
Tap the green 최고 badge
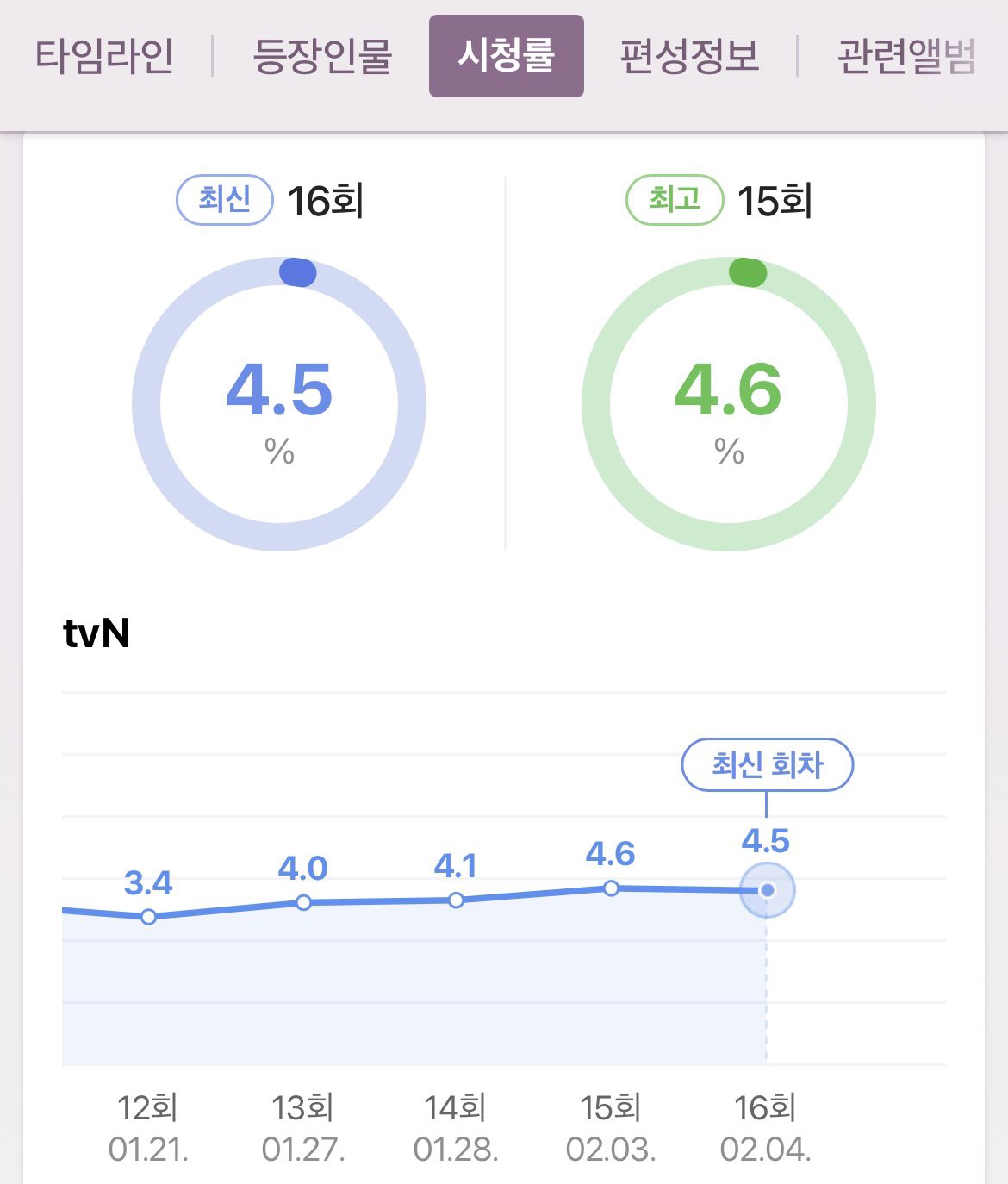675,200
